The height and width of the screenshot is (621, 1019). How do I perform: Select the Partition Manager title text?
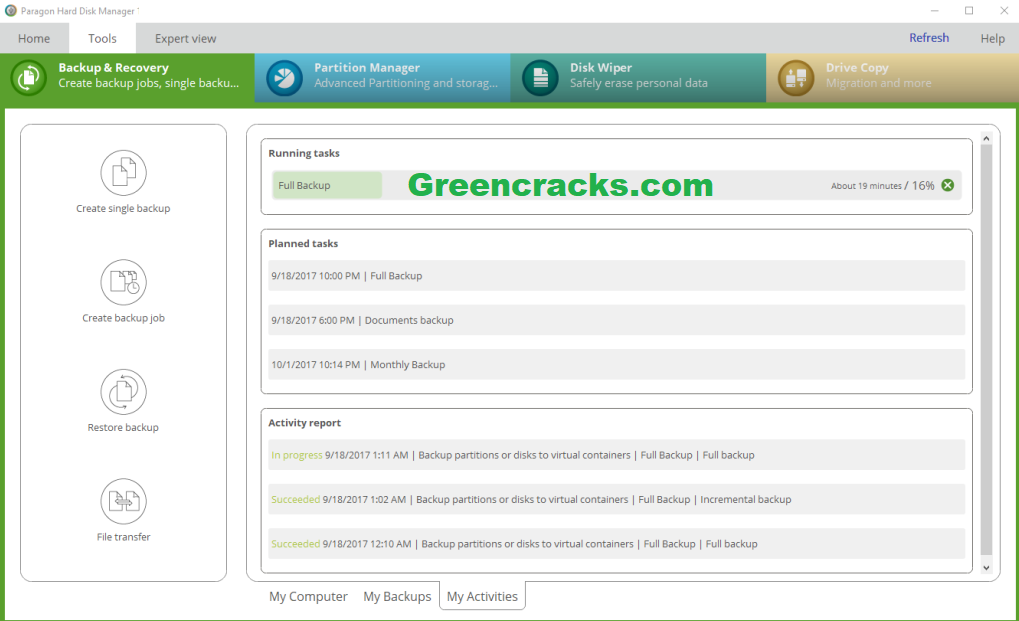coord(367,68)
